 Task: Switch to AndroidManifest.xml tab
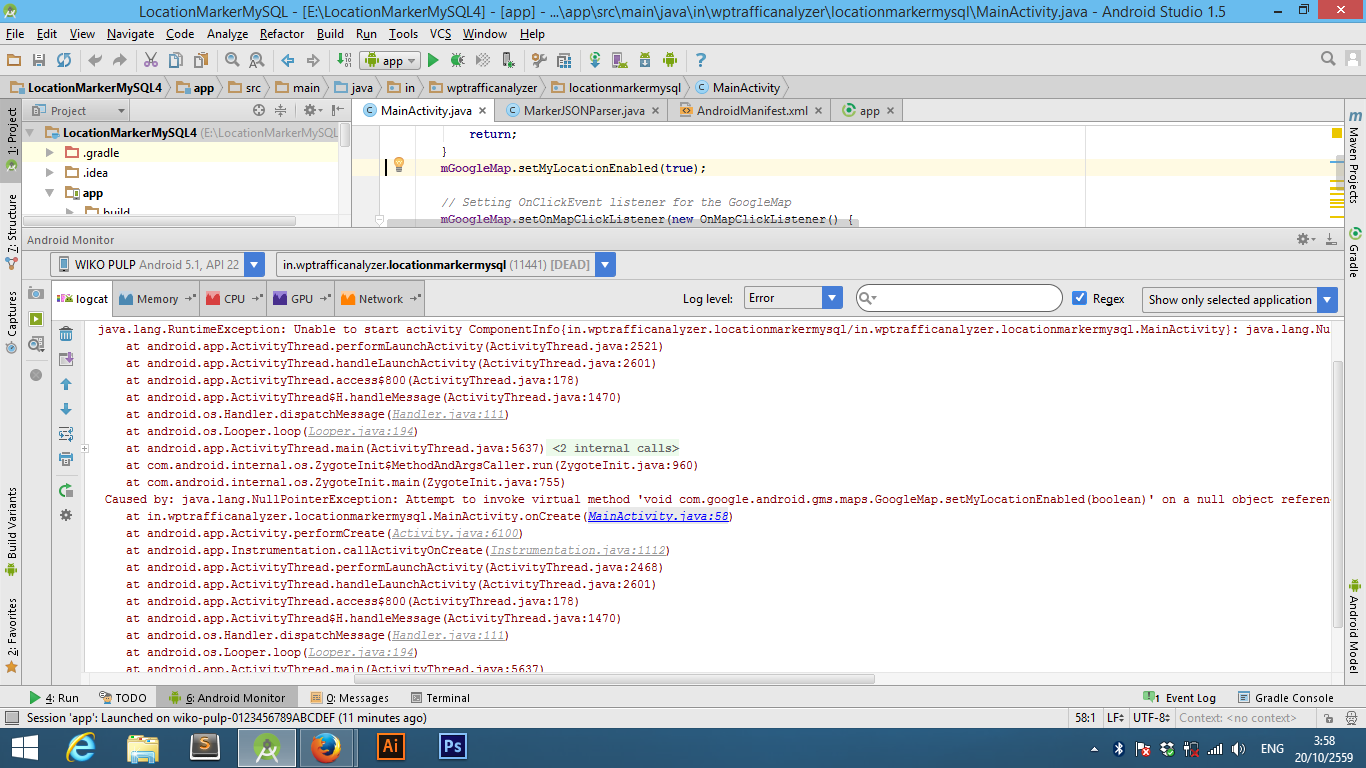(x=750, y=111)
